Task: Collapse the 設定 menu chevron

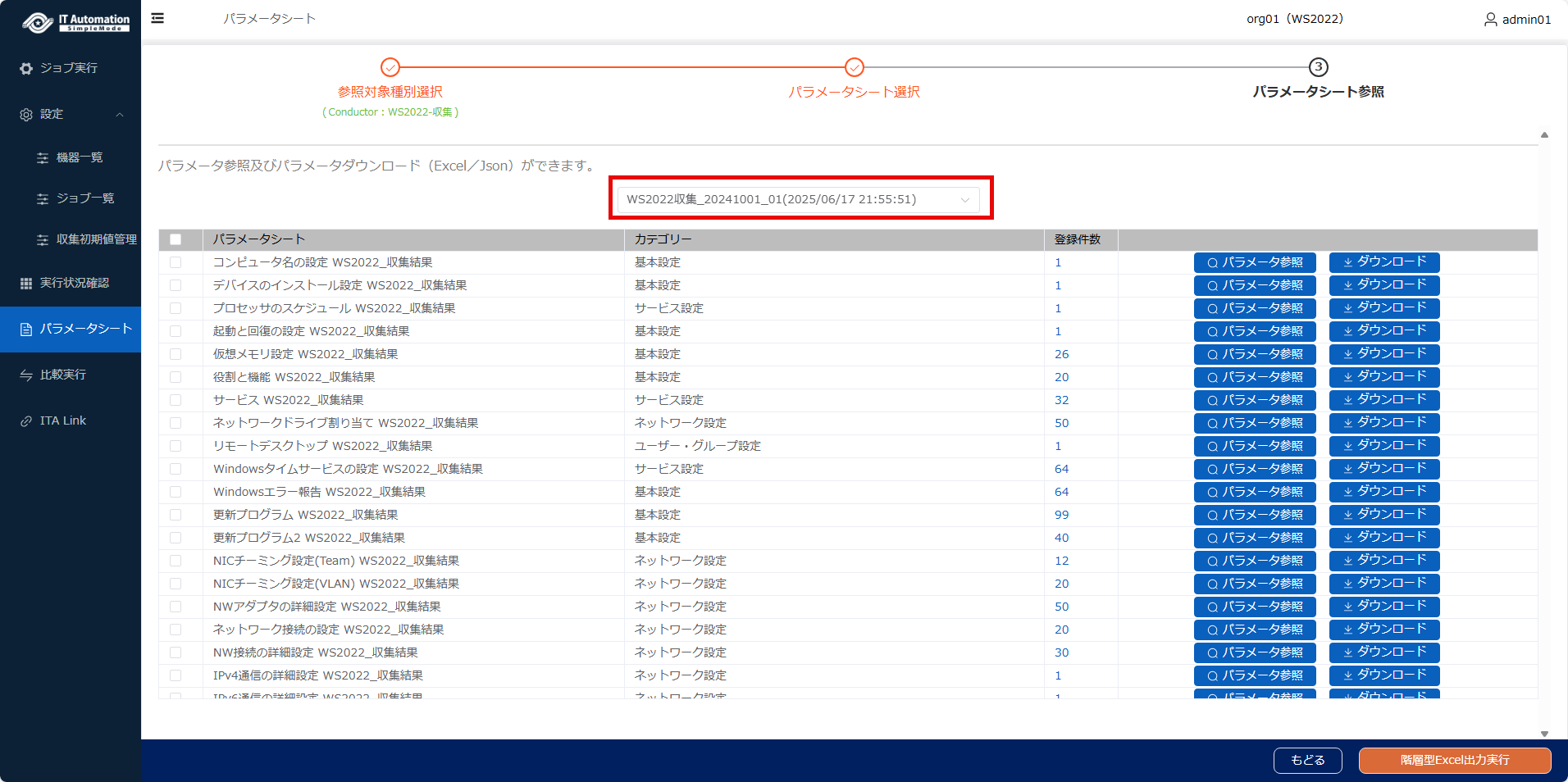Action: pos(120,115)
